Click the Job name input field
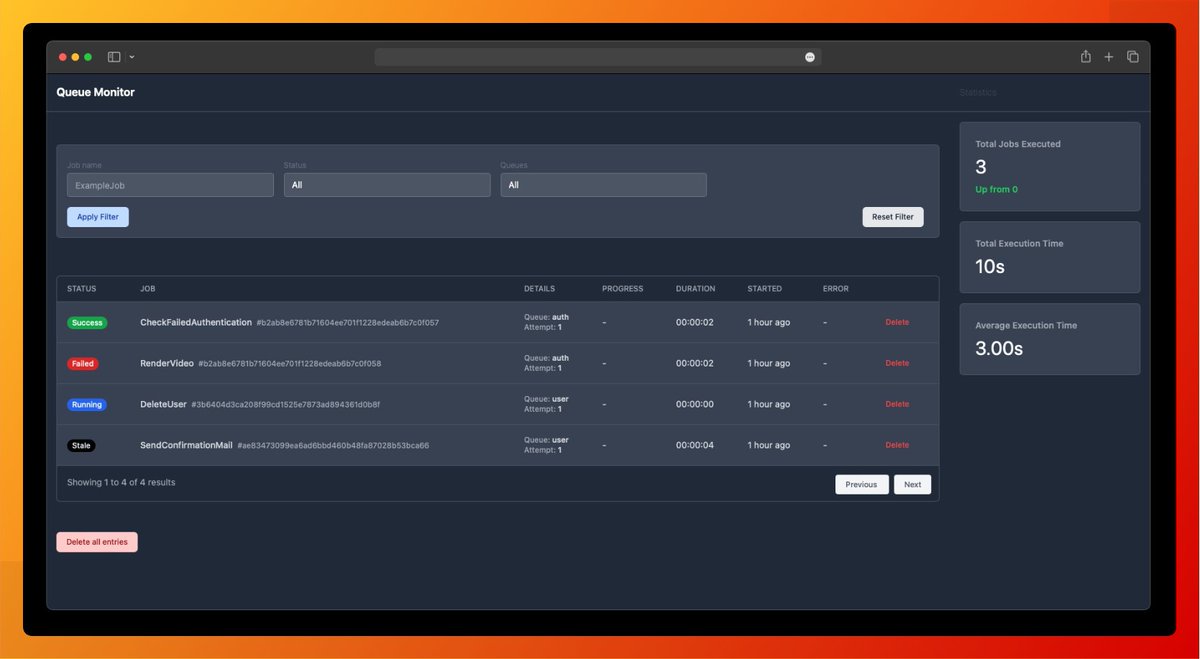 (x=170, y=185)
